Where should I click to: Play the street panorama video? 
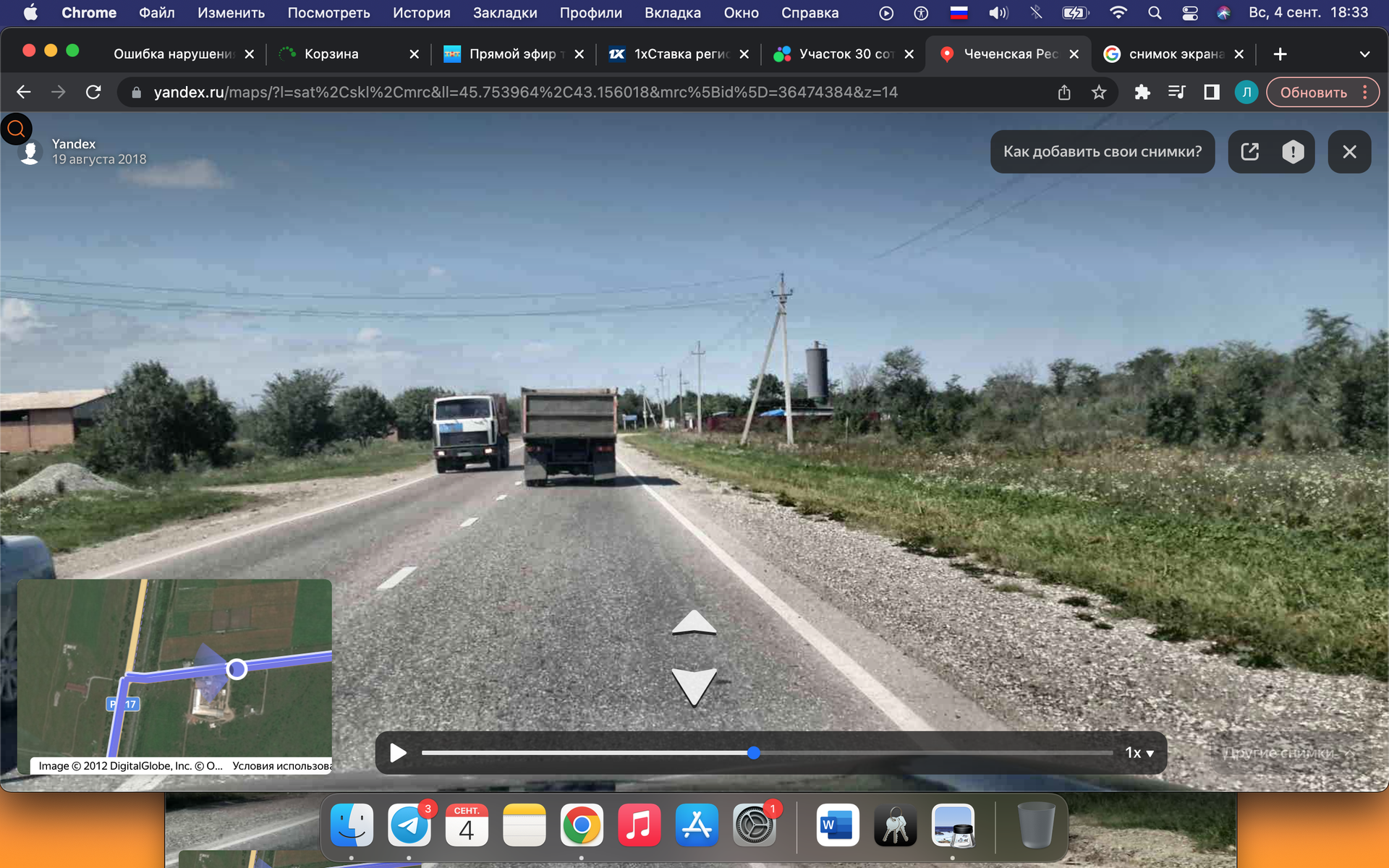tap(397, 753)
